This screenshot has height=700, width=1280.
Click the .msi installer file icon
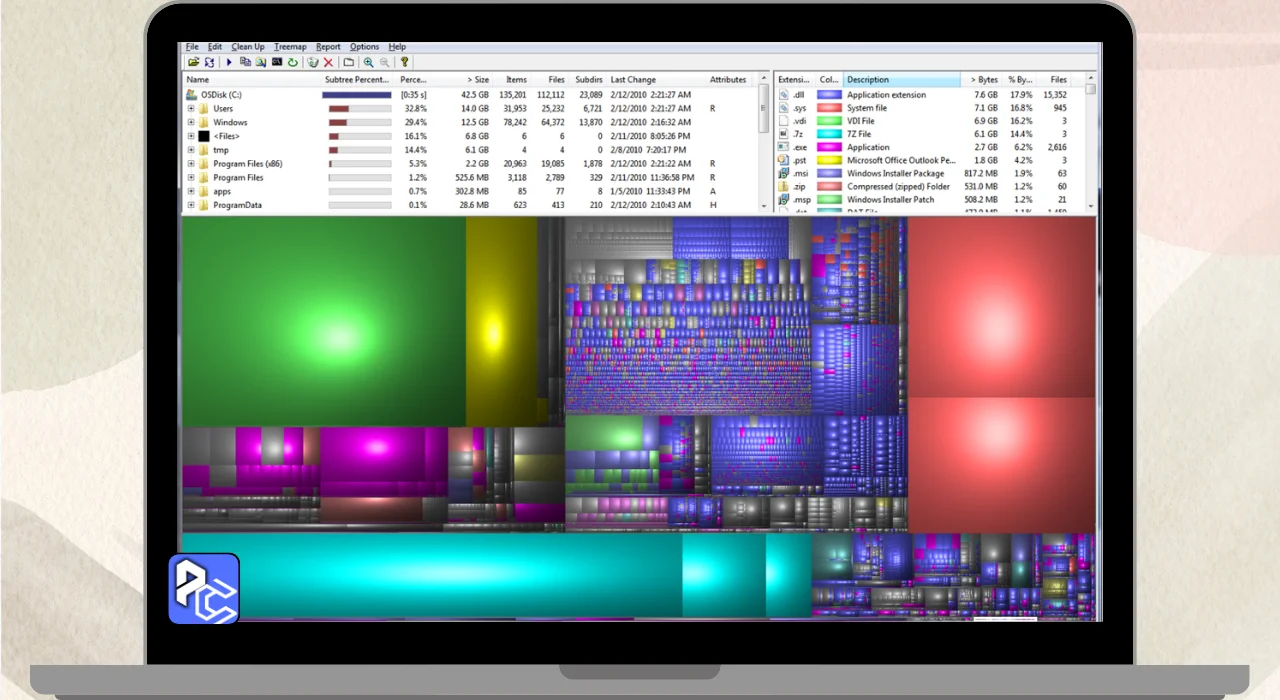pyautogui.click(x=785, y=173)
